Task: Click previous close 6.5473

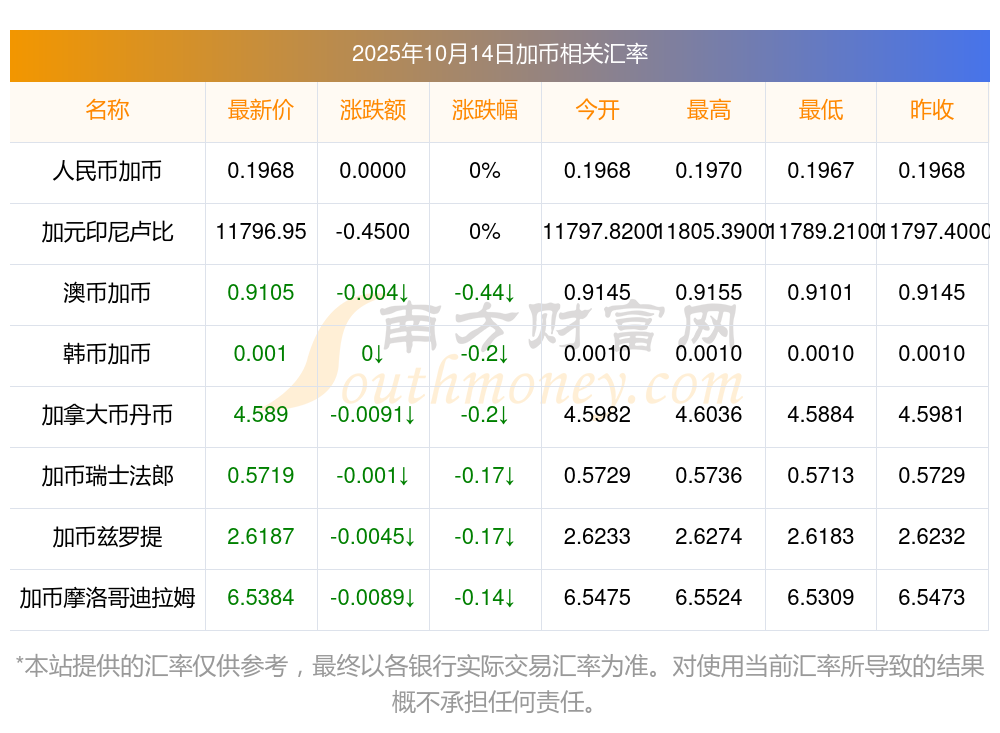Action: [x=932, y=598]
